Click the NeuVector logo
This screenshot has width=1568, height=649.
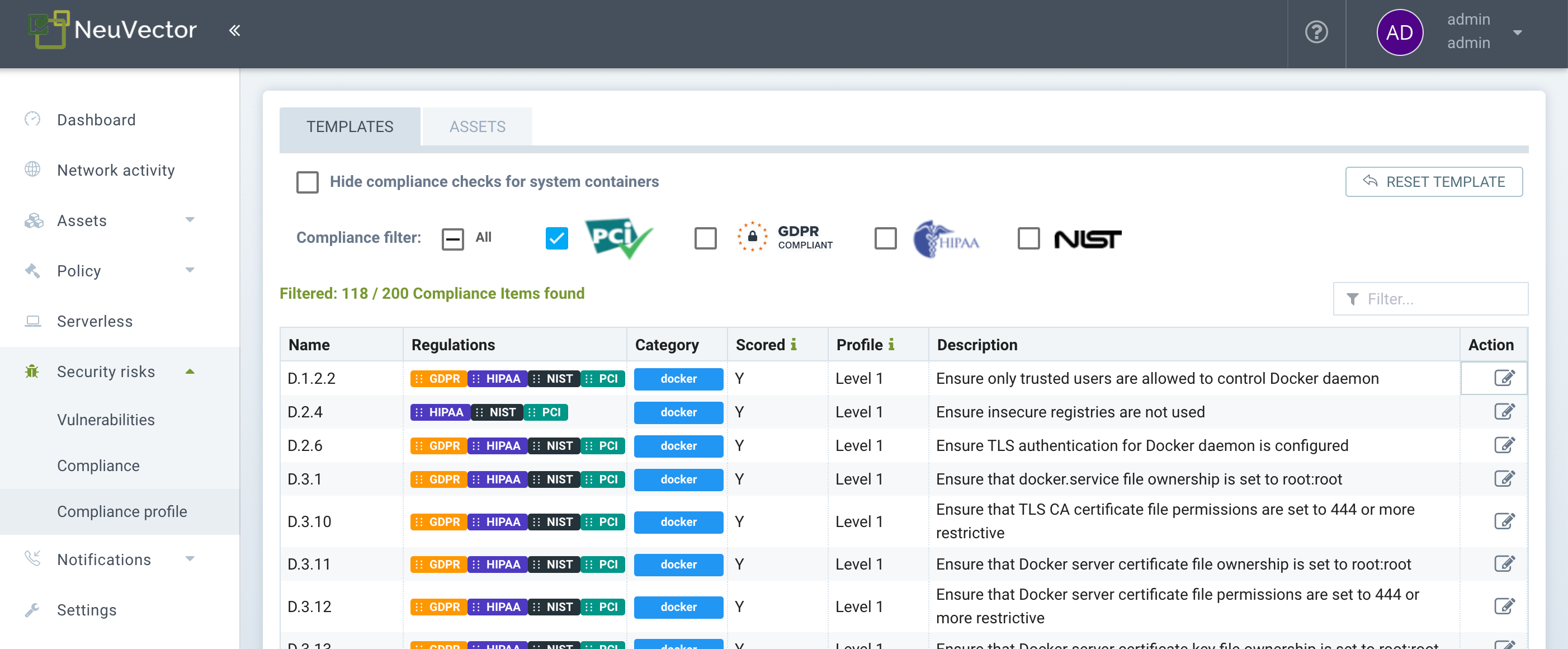tap(113, 30)
